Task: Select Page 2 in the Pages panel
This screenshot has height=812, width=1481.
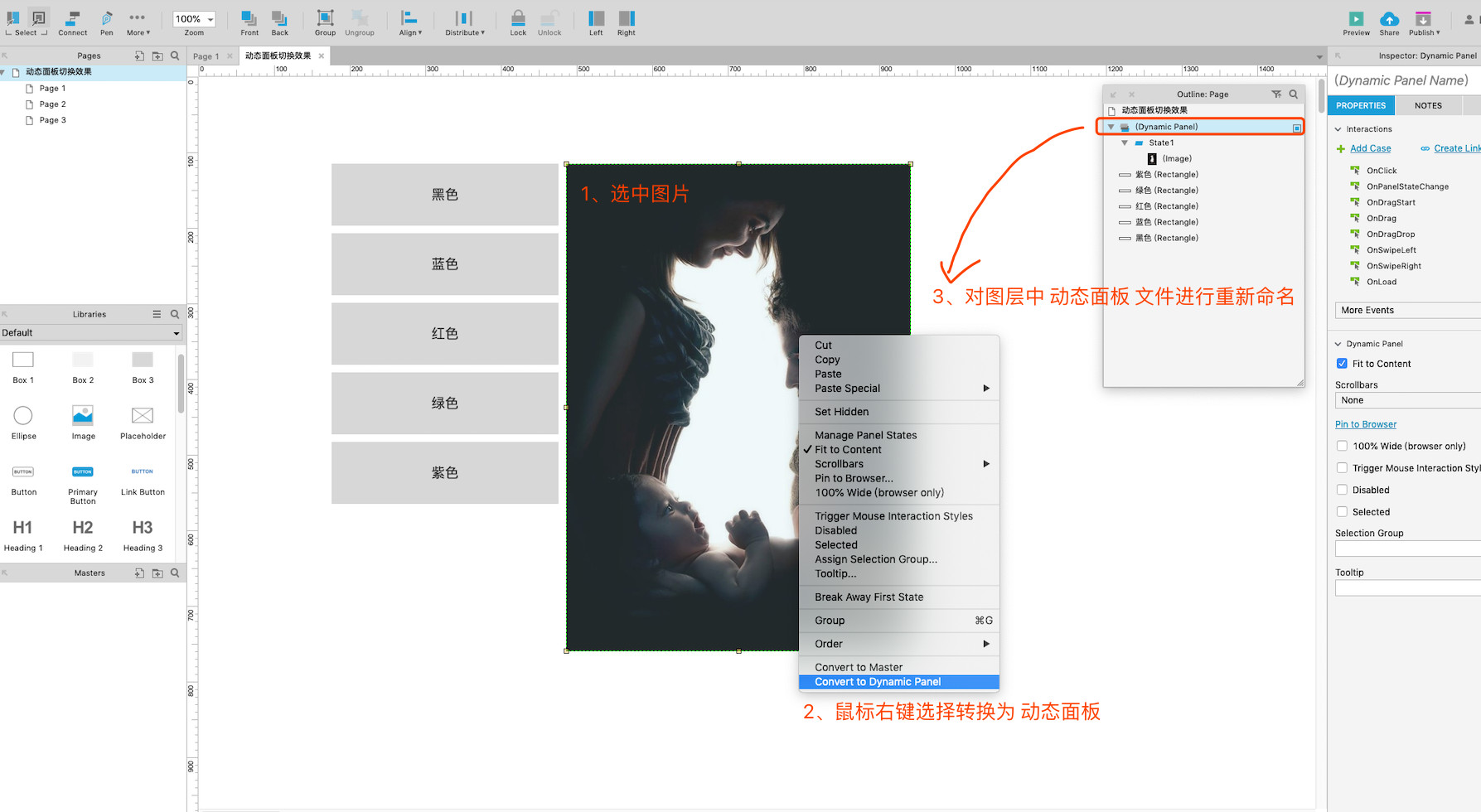Action: click(51, 104)
